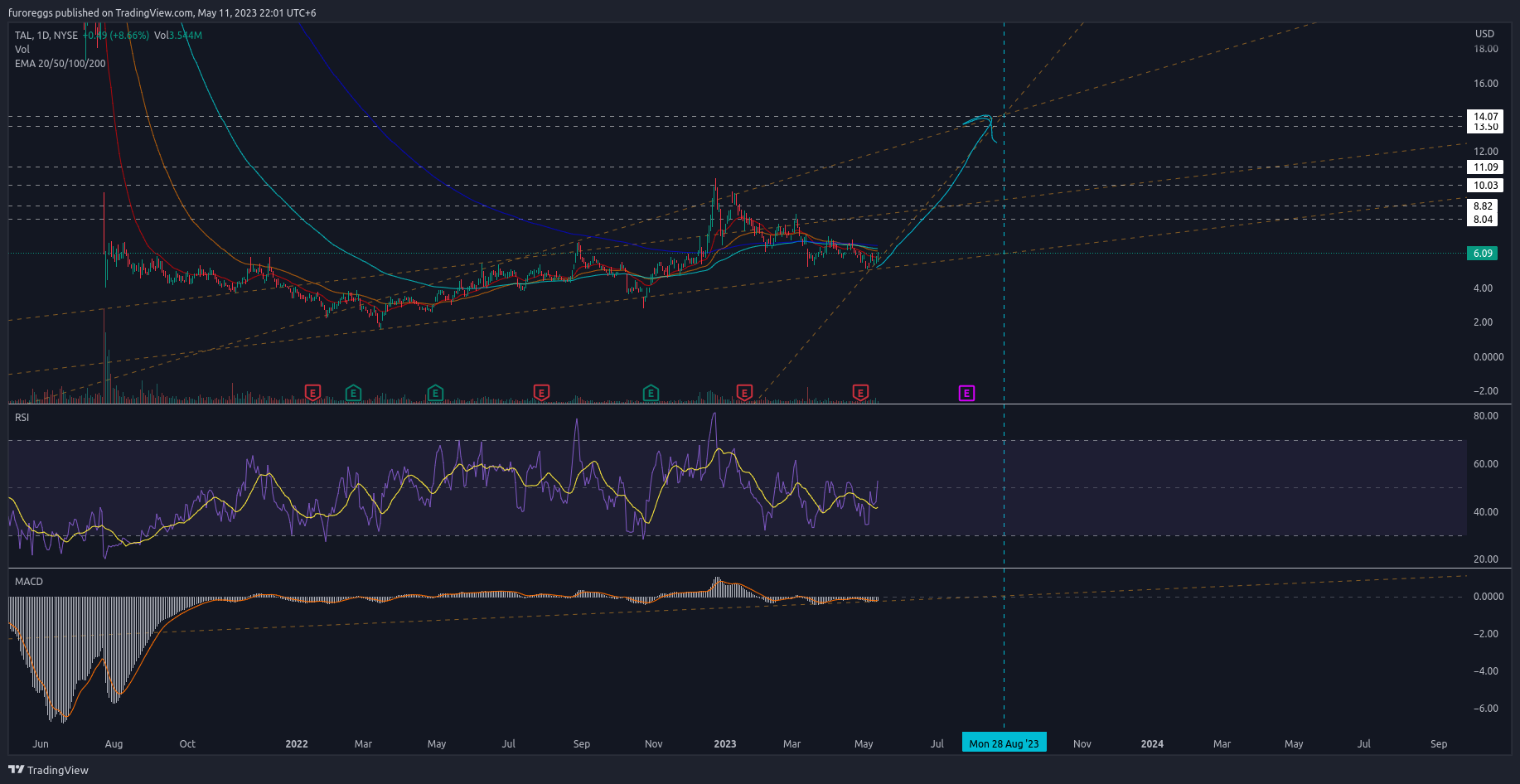The width and height of the screenshot is (1520, 784).
Task: Click the green earnings marker above Nov 2022
Action: [x=651, y=393]
